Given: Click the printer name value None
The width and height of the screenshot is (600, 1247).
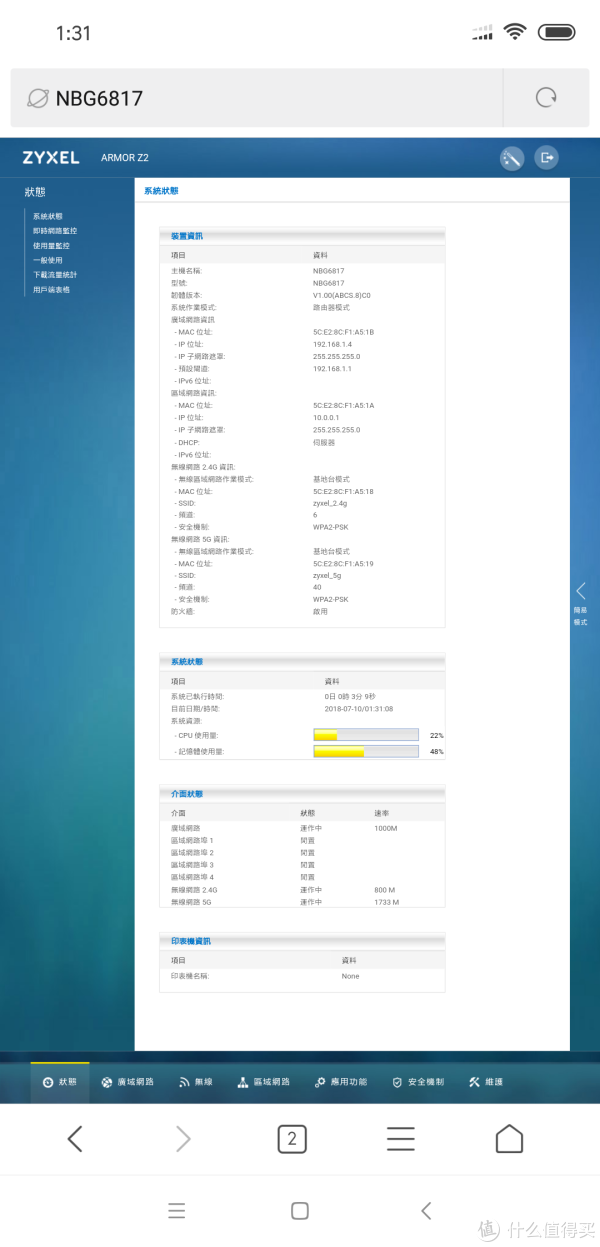Looking at the screenshot, I should (350, 976).
